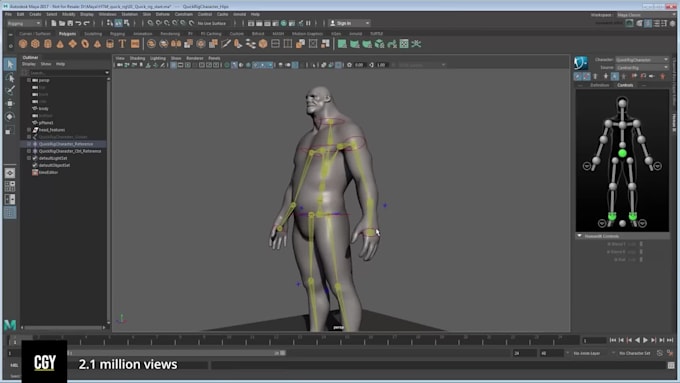The width and height of the screenshot is (680, 383).
Task: Open the Sign In dropdown
Action: coord(349,23)
